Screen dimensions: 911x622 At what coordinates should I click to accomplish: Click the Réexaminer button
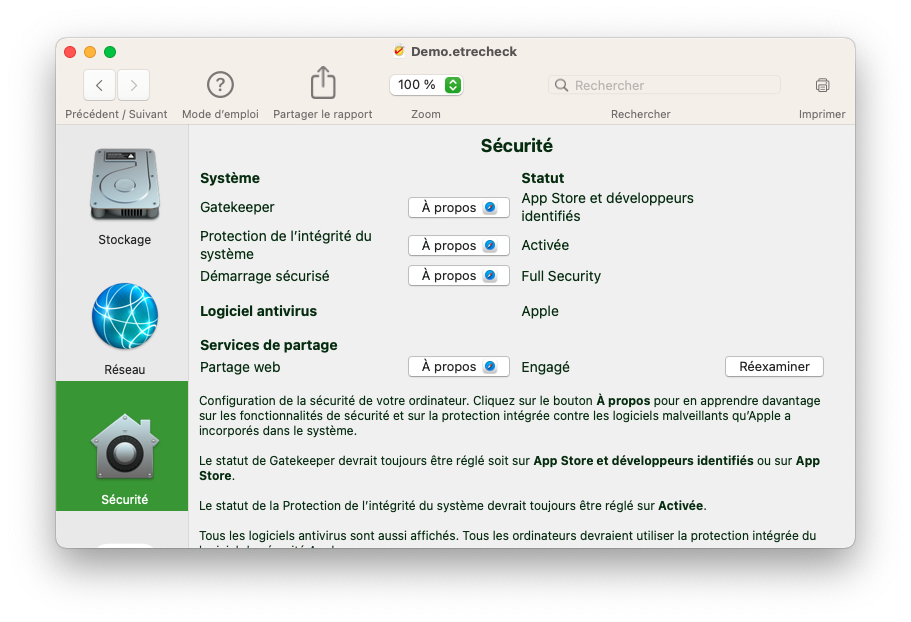pyautogui.click(x=774, y=366)
